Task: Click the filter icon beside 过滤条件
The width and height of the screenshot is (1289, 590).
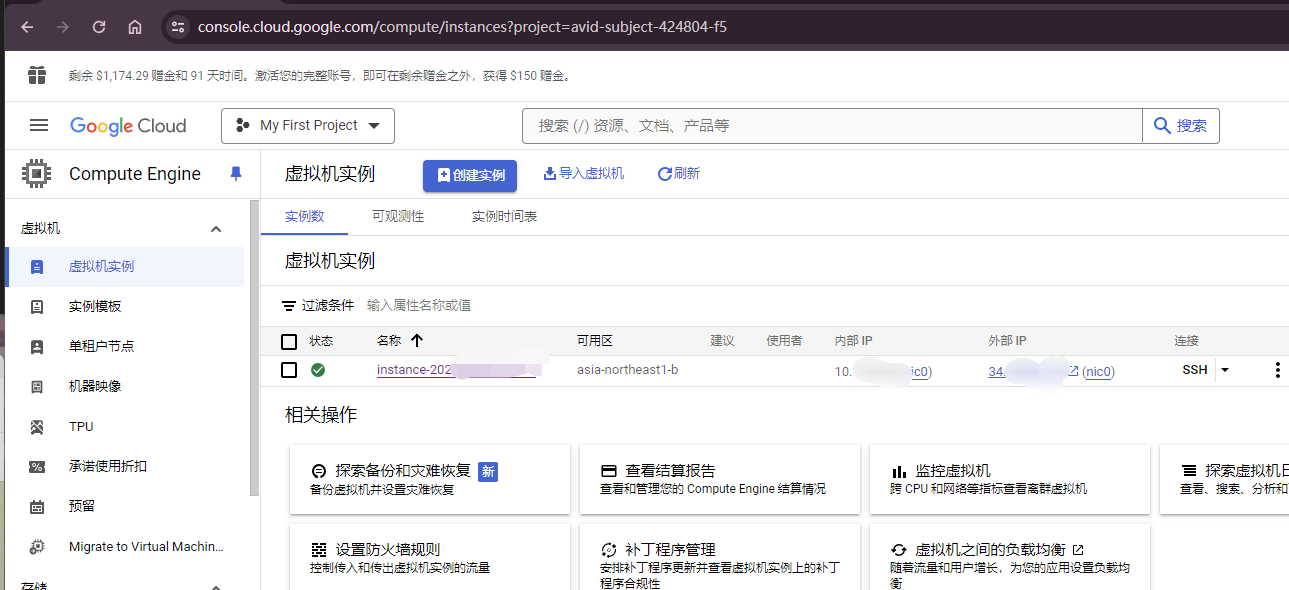Action: point(289,306)
